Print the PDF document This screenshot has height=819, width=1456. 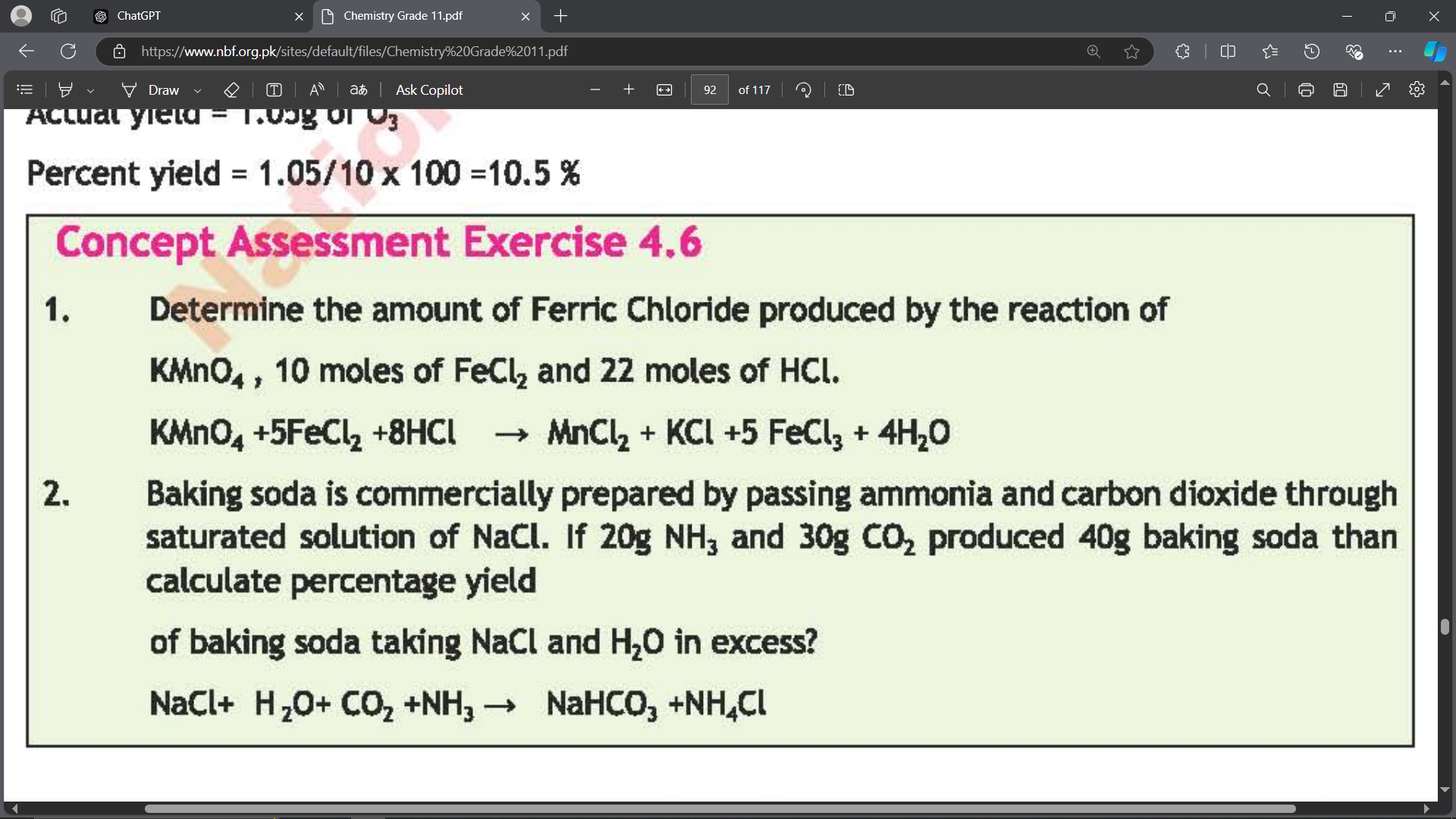click(1306, 89)
